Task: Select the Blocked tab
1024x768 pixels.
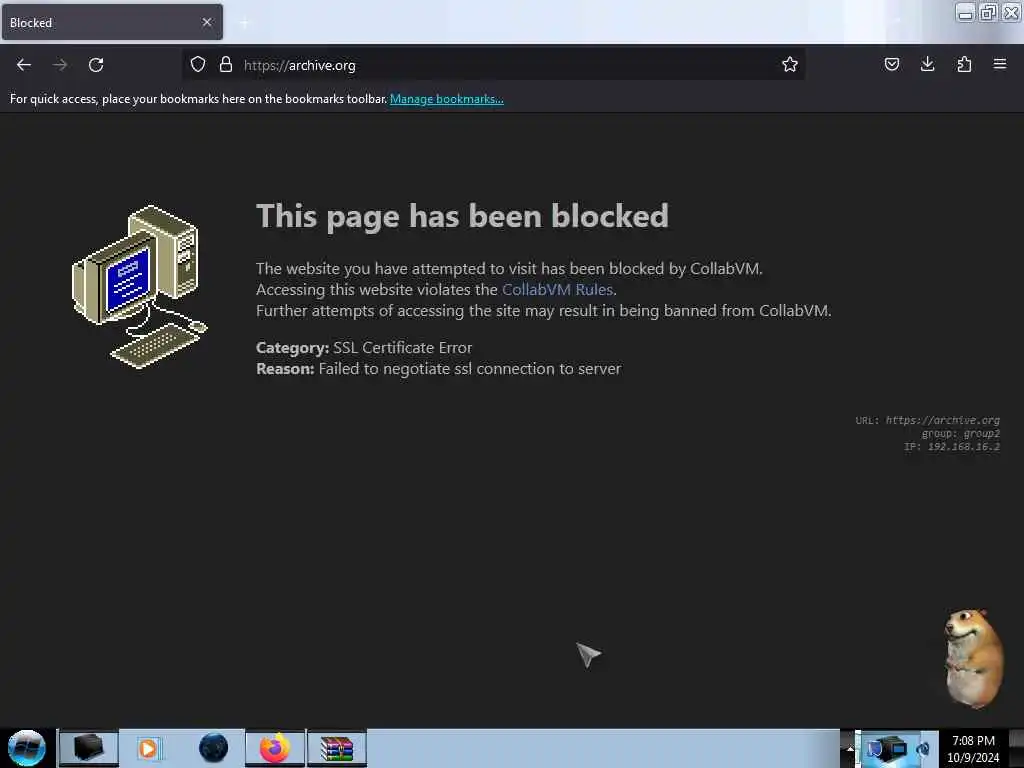Action: pyautogui.click(x=112, y=22)
